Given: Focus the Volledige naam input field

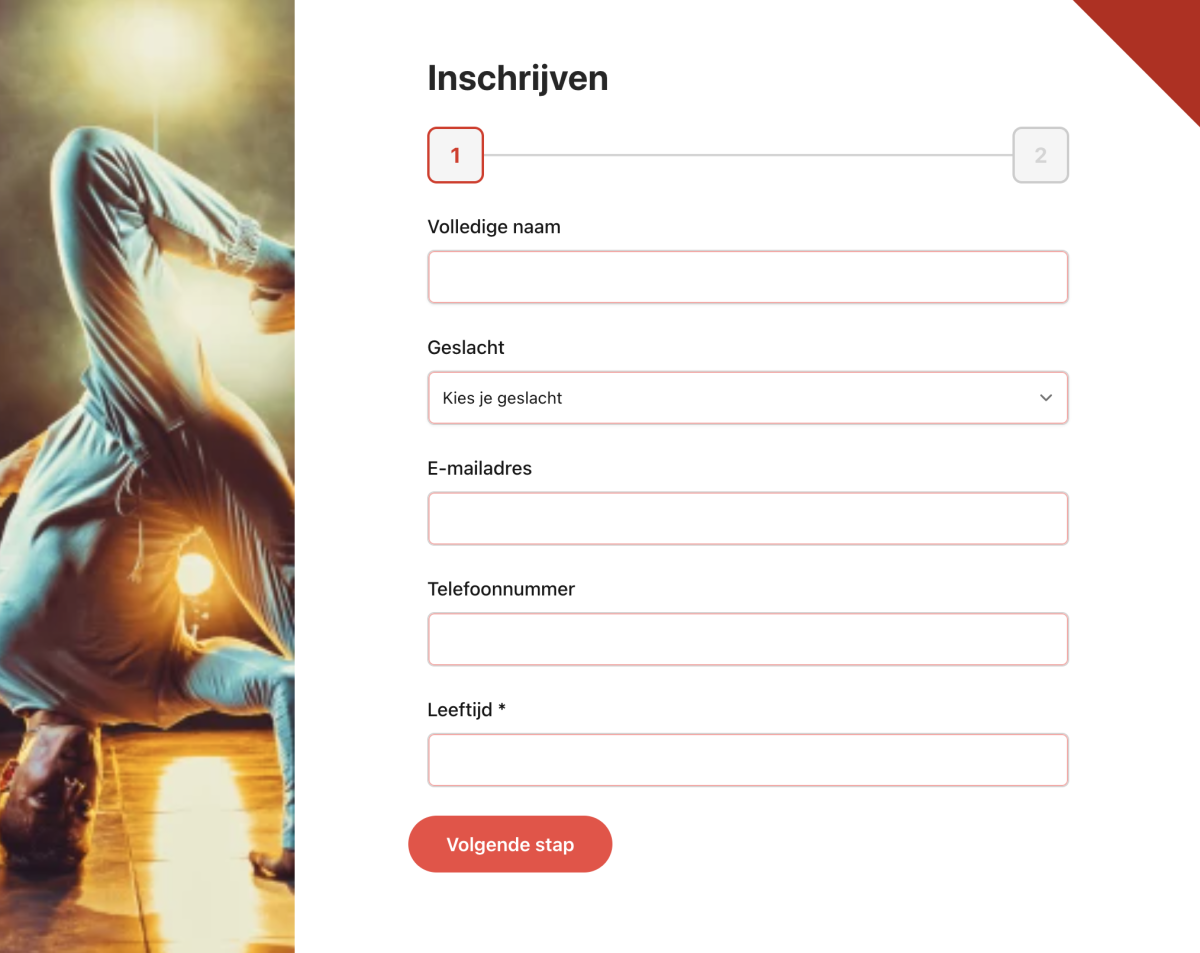Looking at the screenshot, I should click(748, 277).
